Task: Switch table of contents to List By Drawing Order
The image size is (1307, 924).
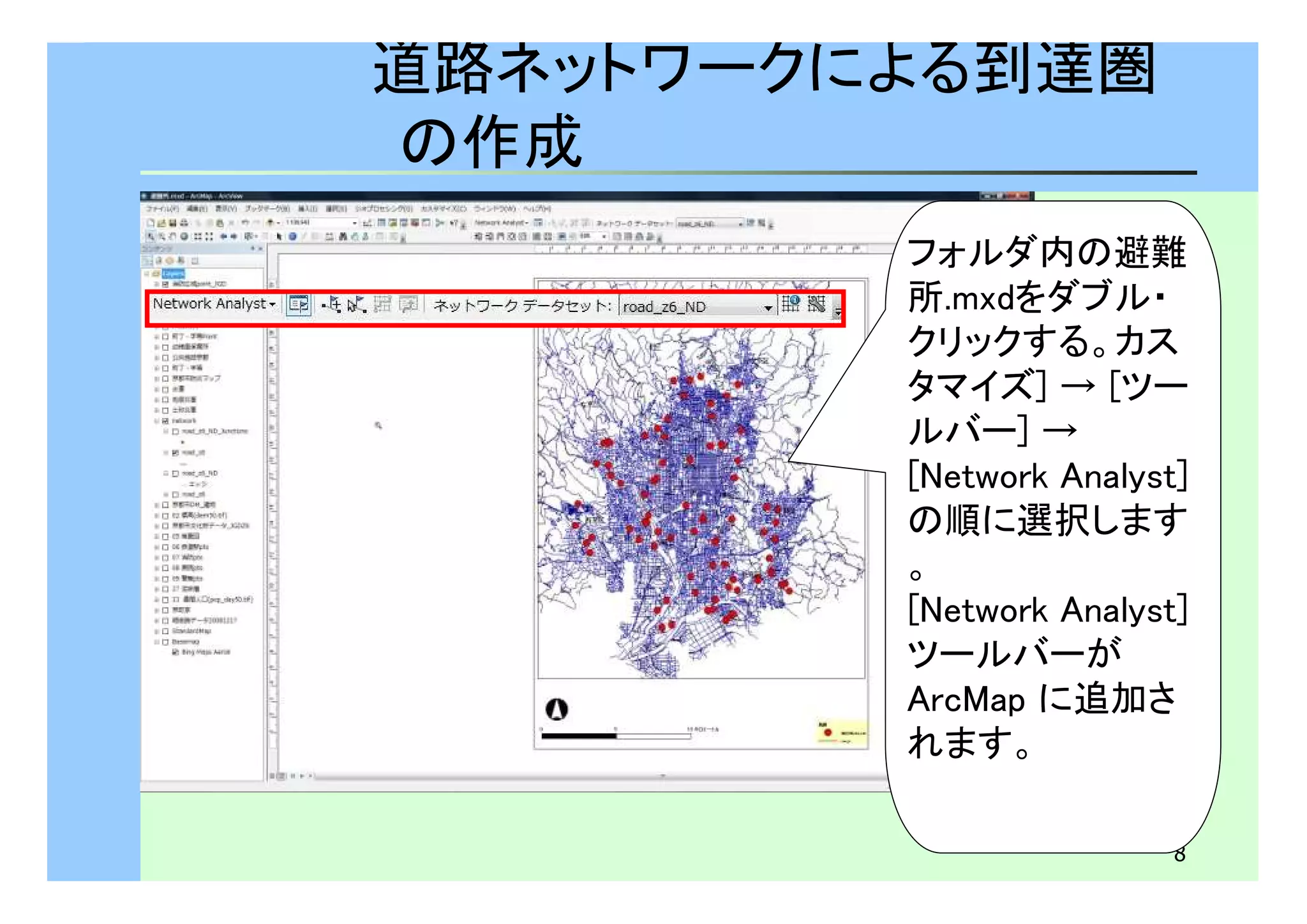Action: (x=147, y=260)
